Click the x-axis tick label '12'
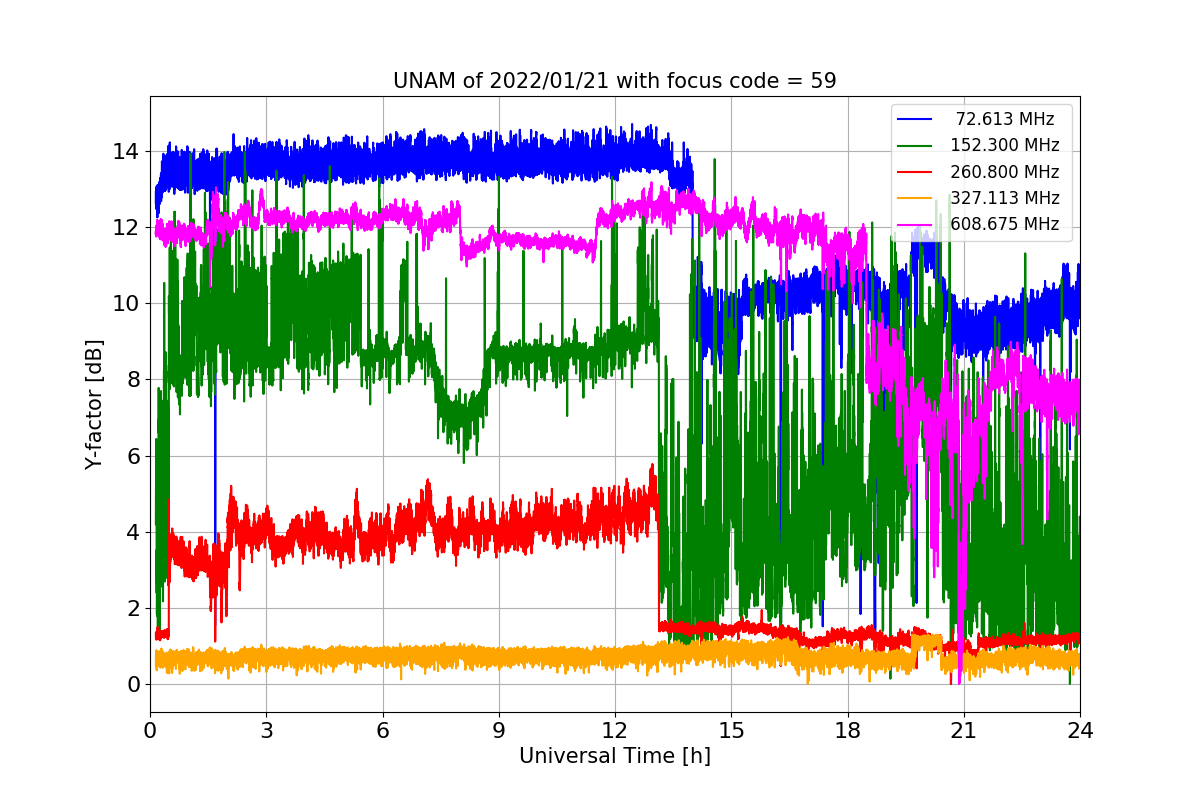The image size is (1200, 800). pyautogui.click(x=615, y=731)
